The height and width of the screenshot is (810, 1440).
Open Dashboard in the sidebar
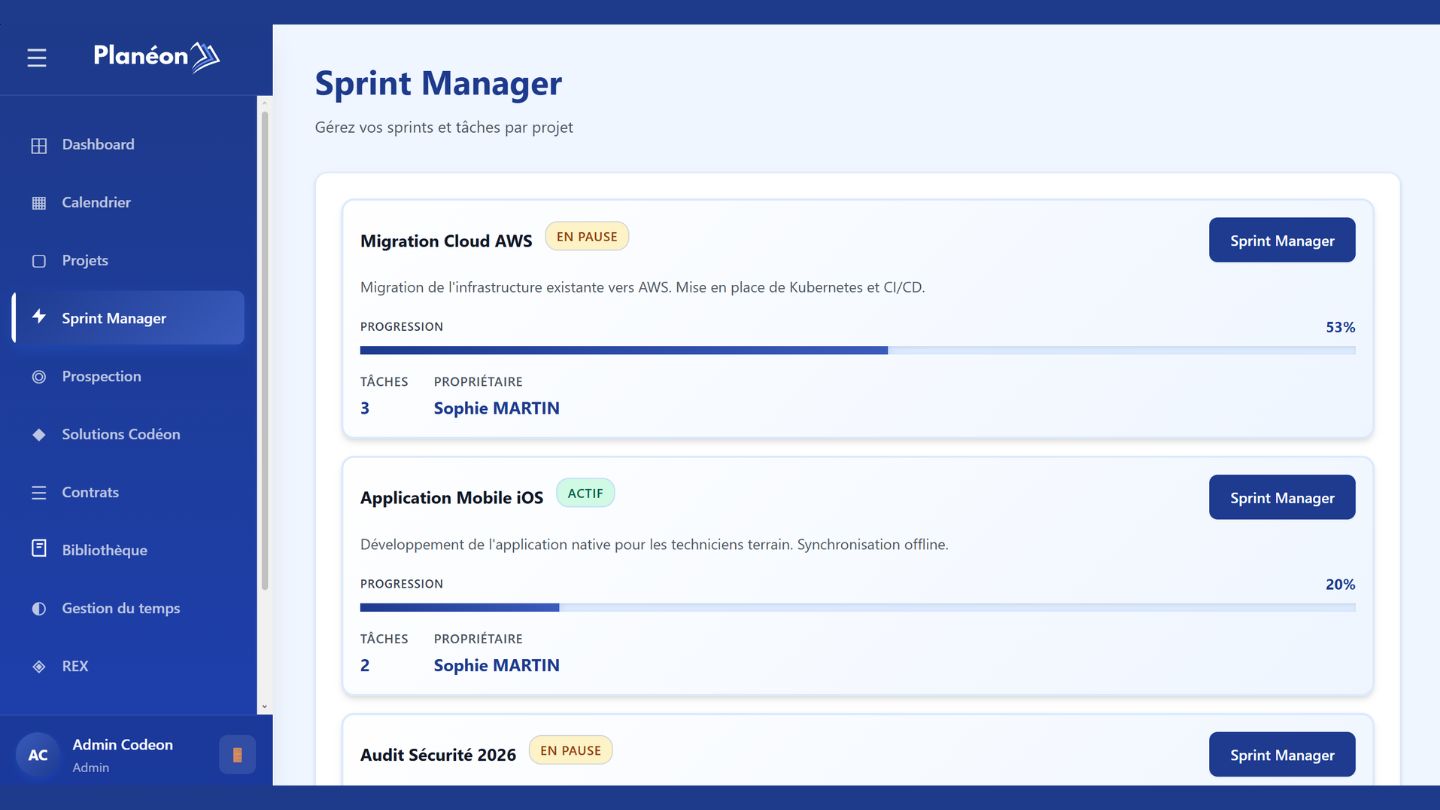128,144
